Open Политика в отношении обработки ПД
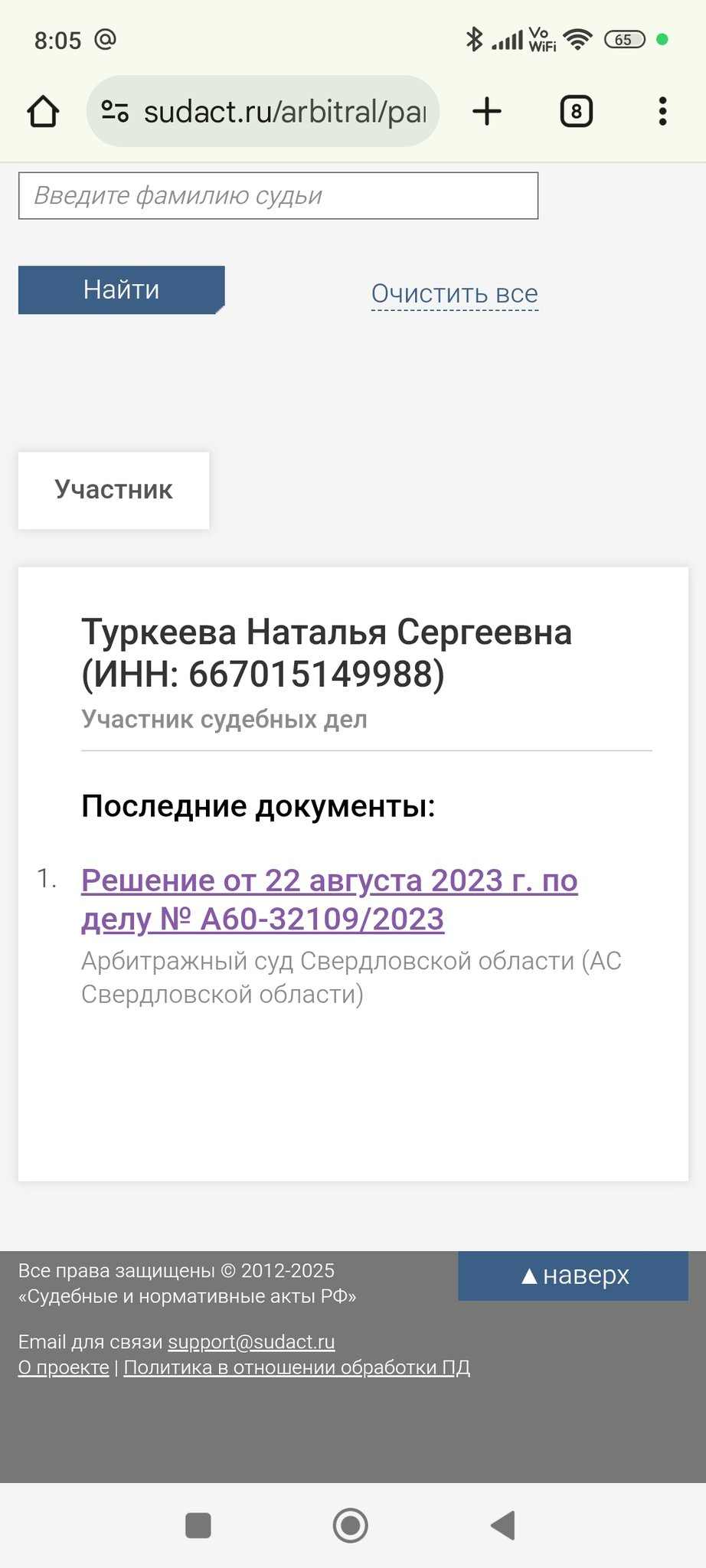 click(297, 1367)
